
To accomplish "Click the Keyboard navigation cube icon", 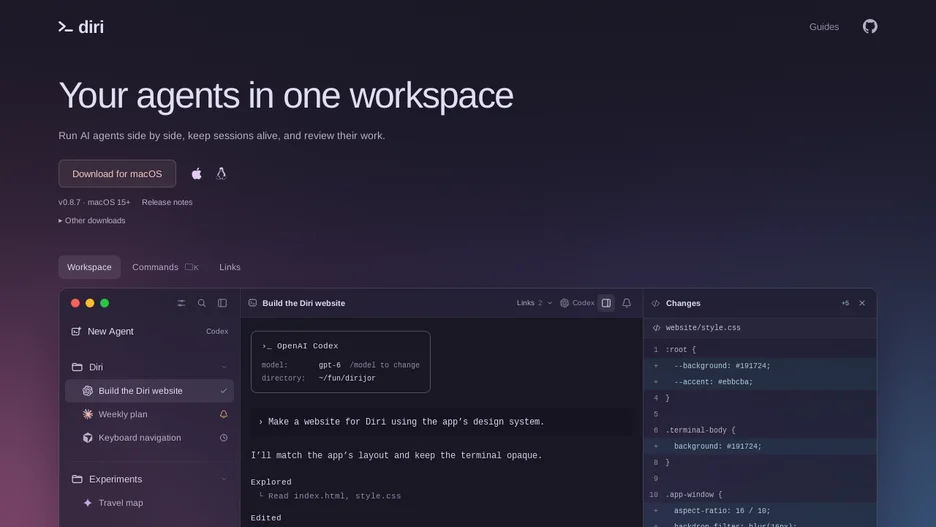I will click(x=88, y=437).
